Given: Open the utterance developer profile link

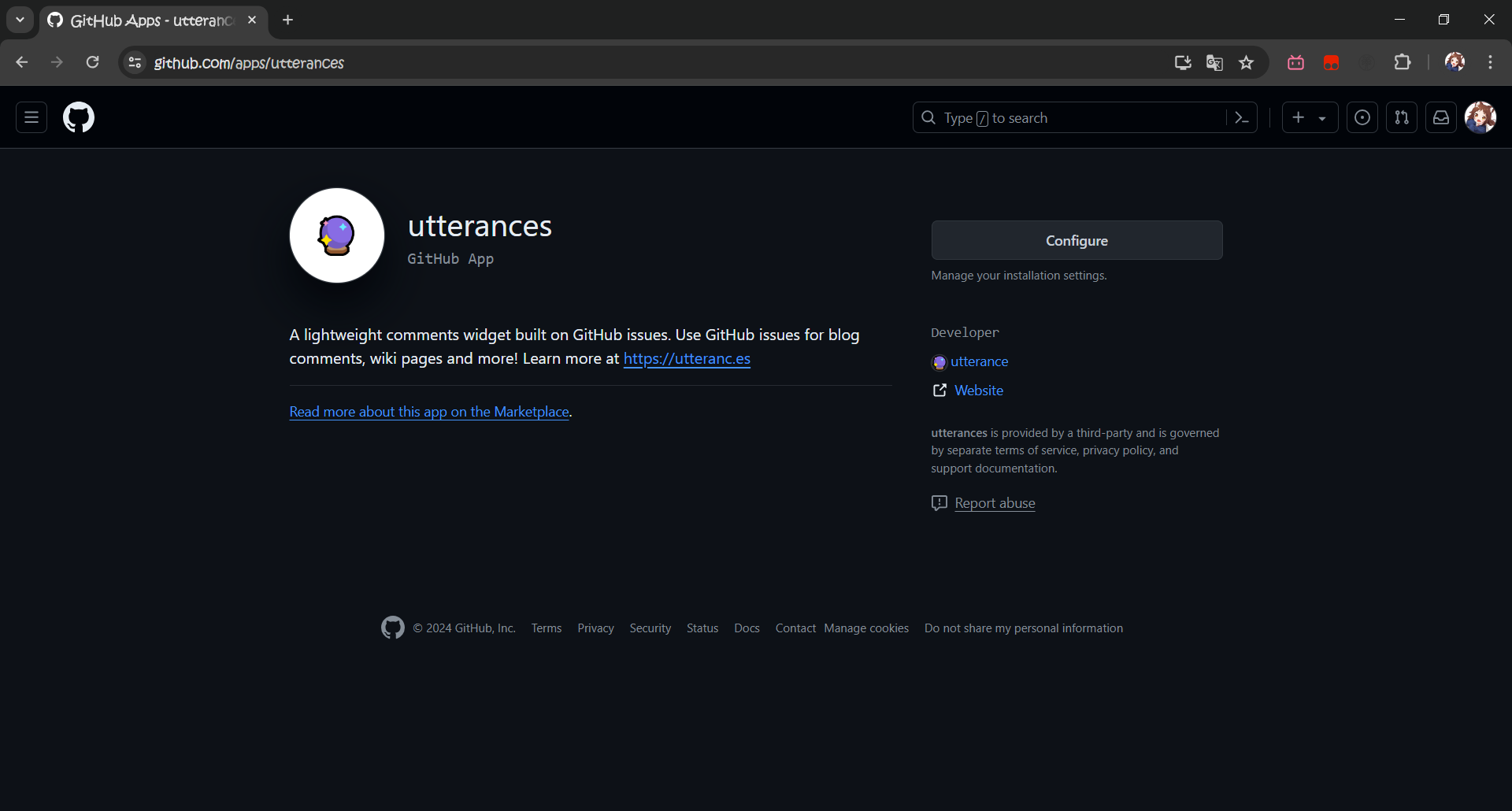Looking at the screenshot, I should click(979, 361).
